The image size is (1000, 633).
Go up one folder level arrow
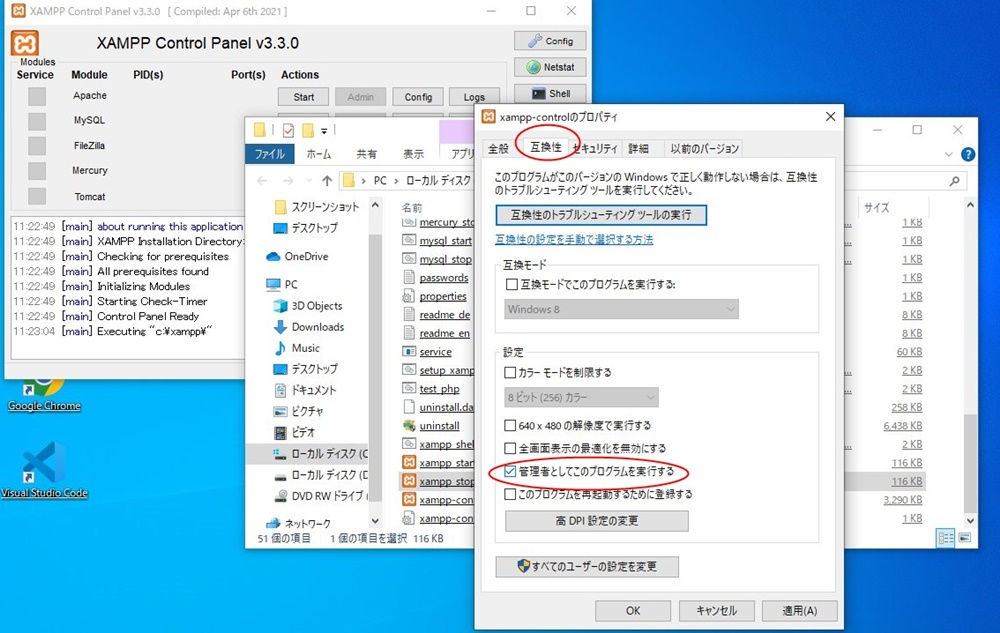pos(327,181)
